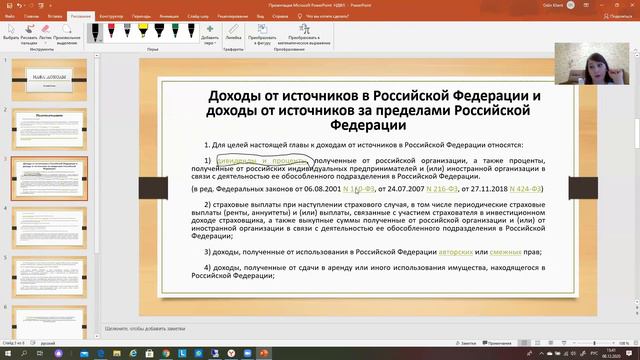Start slideshow from beginning in quick access

click(41, 5)
